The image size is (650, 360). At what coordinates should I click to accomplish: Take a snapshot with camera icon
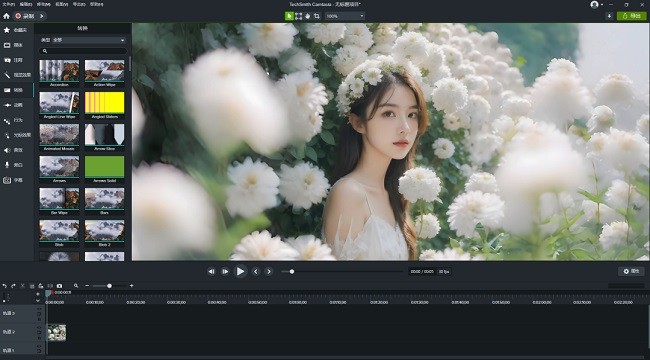tap(59, 286)
